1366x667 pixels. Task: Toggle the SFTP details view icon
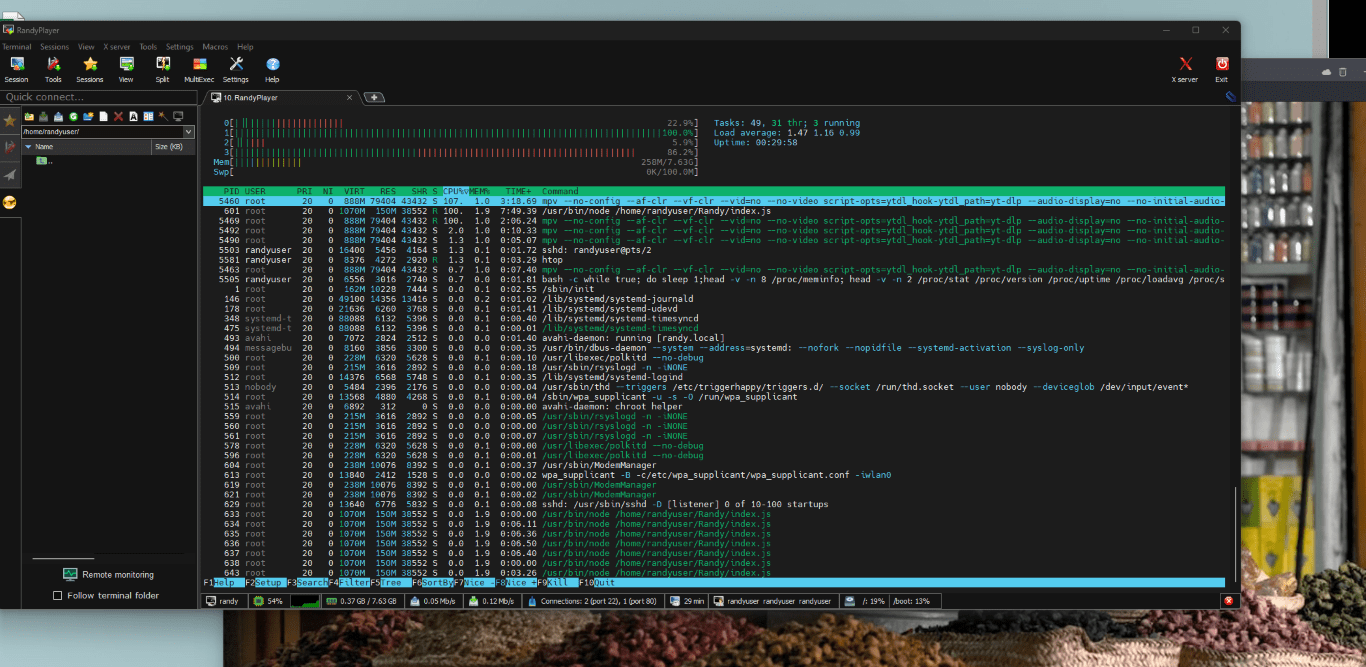(x=147, y=116)
